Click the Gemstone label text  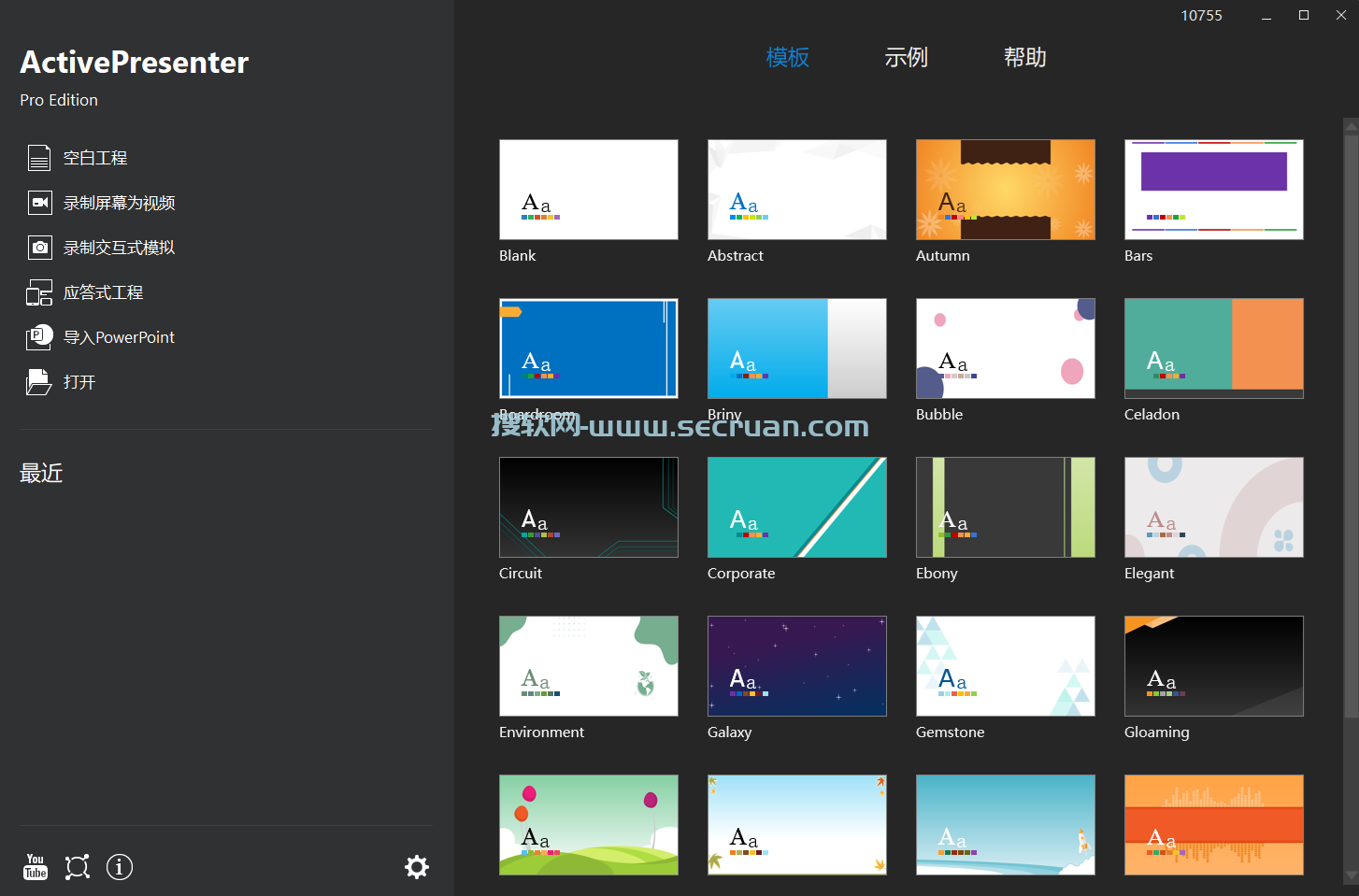click(951, 732)
